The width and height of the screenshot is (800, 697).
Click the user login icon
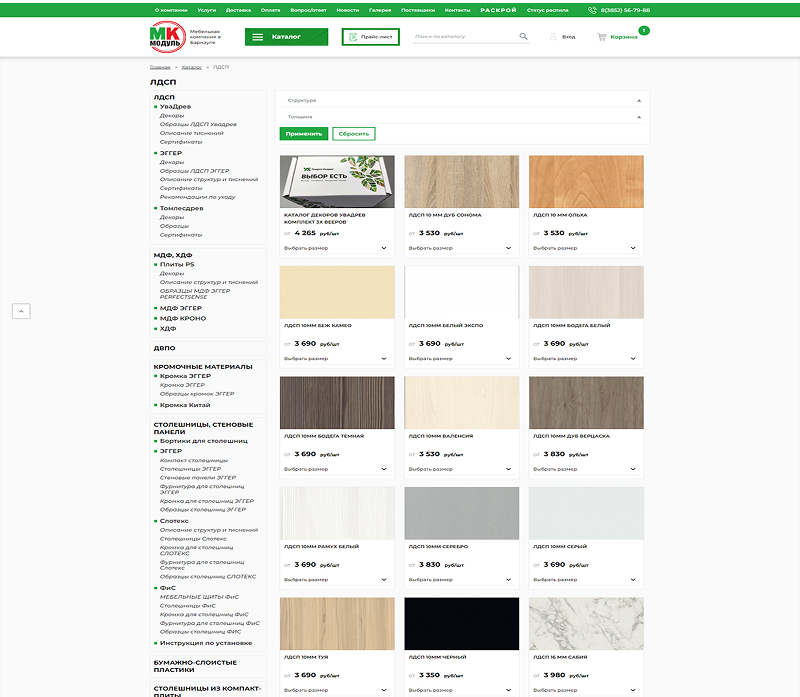tap(553, 37)
